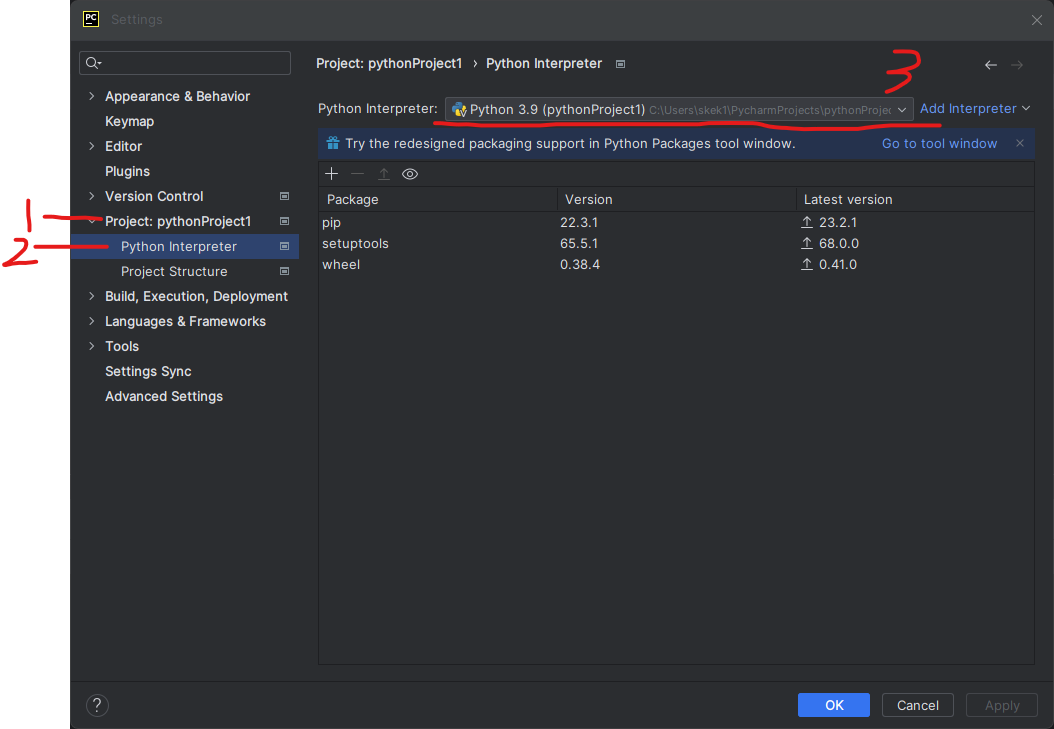1054x729 pixels.
Task: Select Python Interpreter in settings tree
Action: pyautogui.click(x=185, y=247)
